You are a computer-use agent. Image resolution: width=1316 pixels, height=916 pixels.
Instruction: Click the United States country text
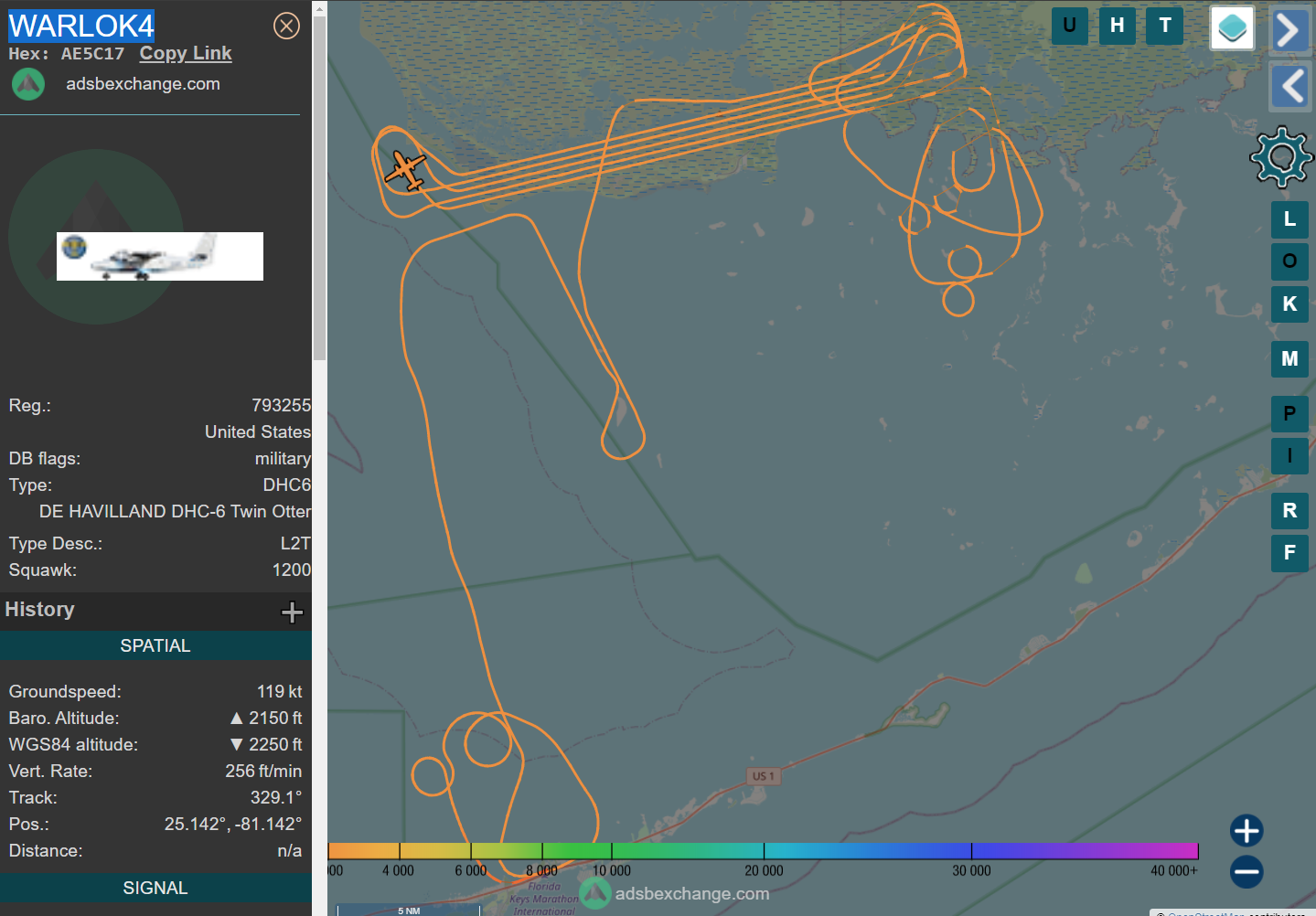tap(258, 431)
